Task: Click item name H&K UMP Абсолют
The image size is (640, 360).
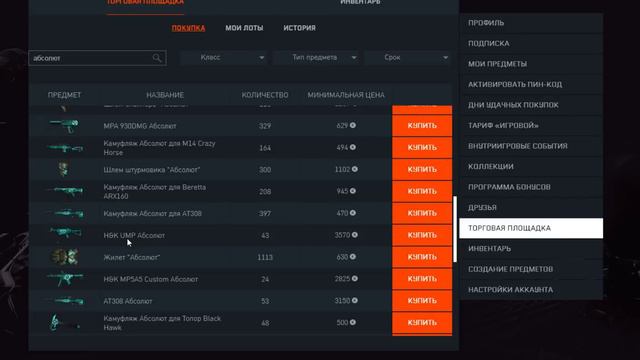Action: (x=134, y=236)
